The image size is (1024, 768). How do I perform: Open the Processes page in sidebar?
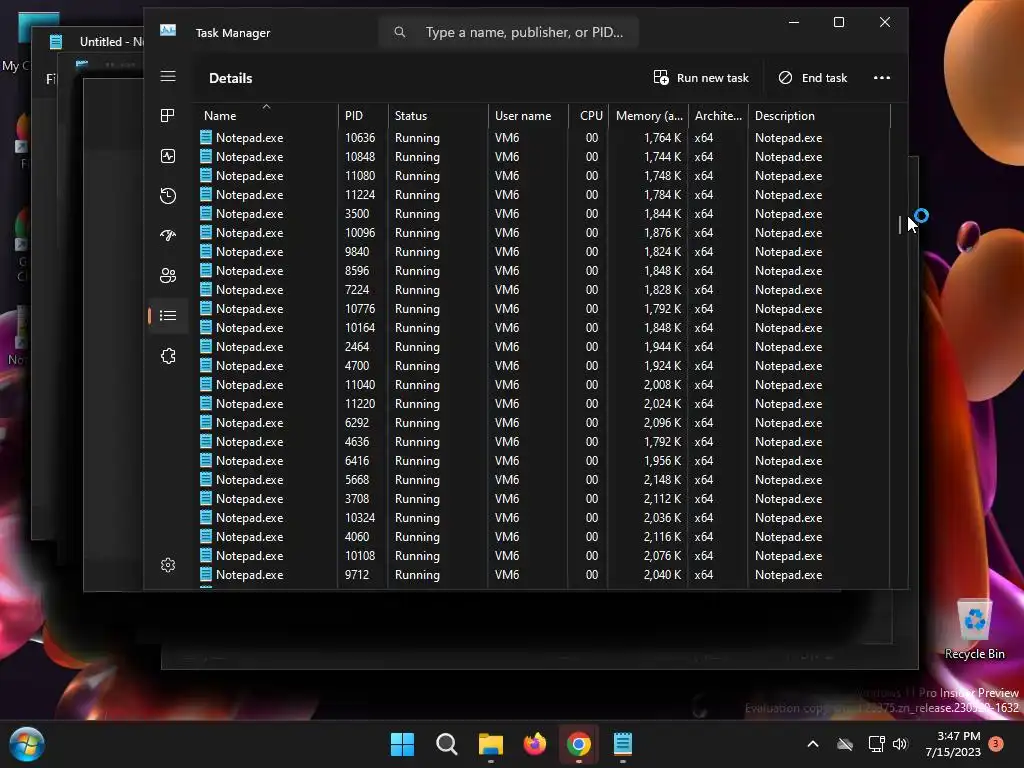point(168,116)
